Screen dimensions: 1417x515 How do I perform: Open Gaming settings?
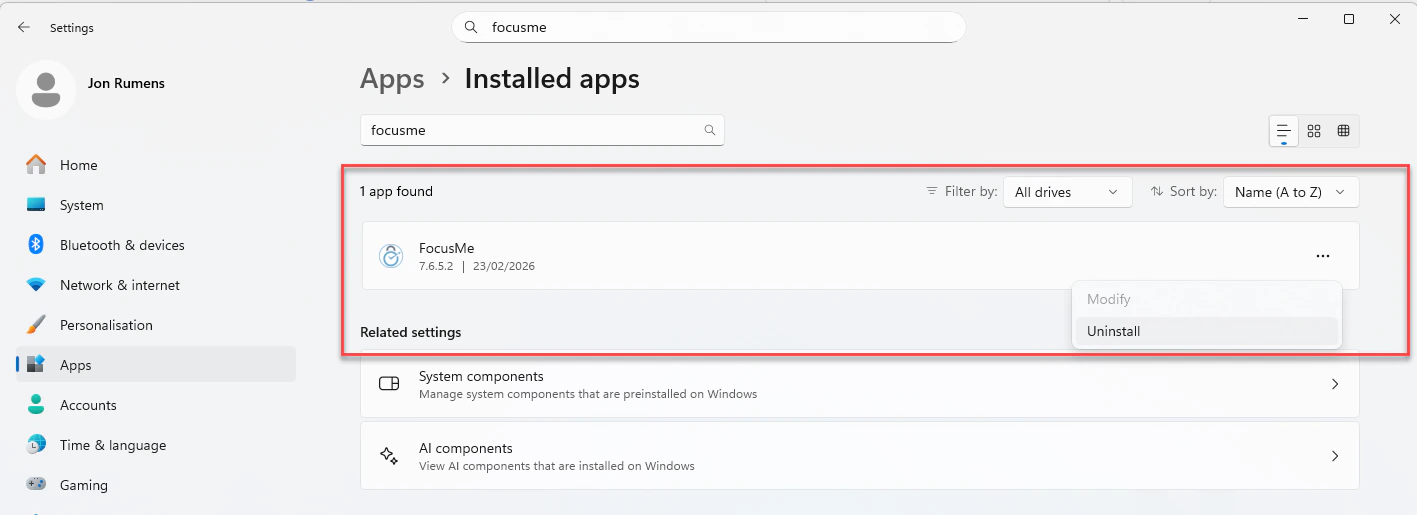point(156,485)
